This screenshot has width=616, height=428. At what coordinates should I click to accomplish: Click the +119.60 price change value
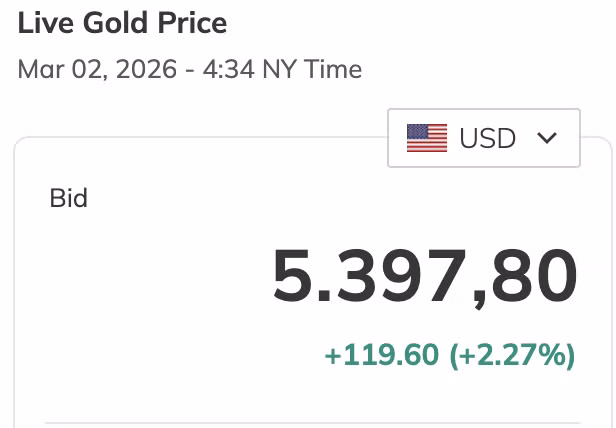click(382, 354)
